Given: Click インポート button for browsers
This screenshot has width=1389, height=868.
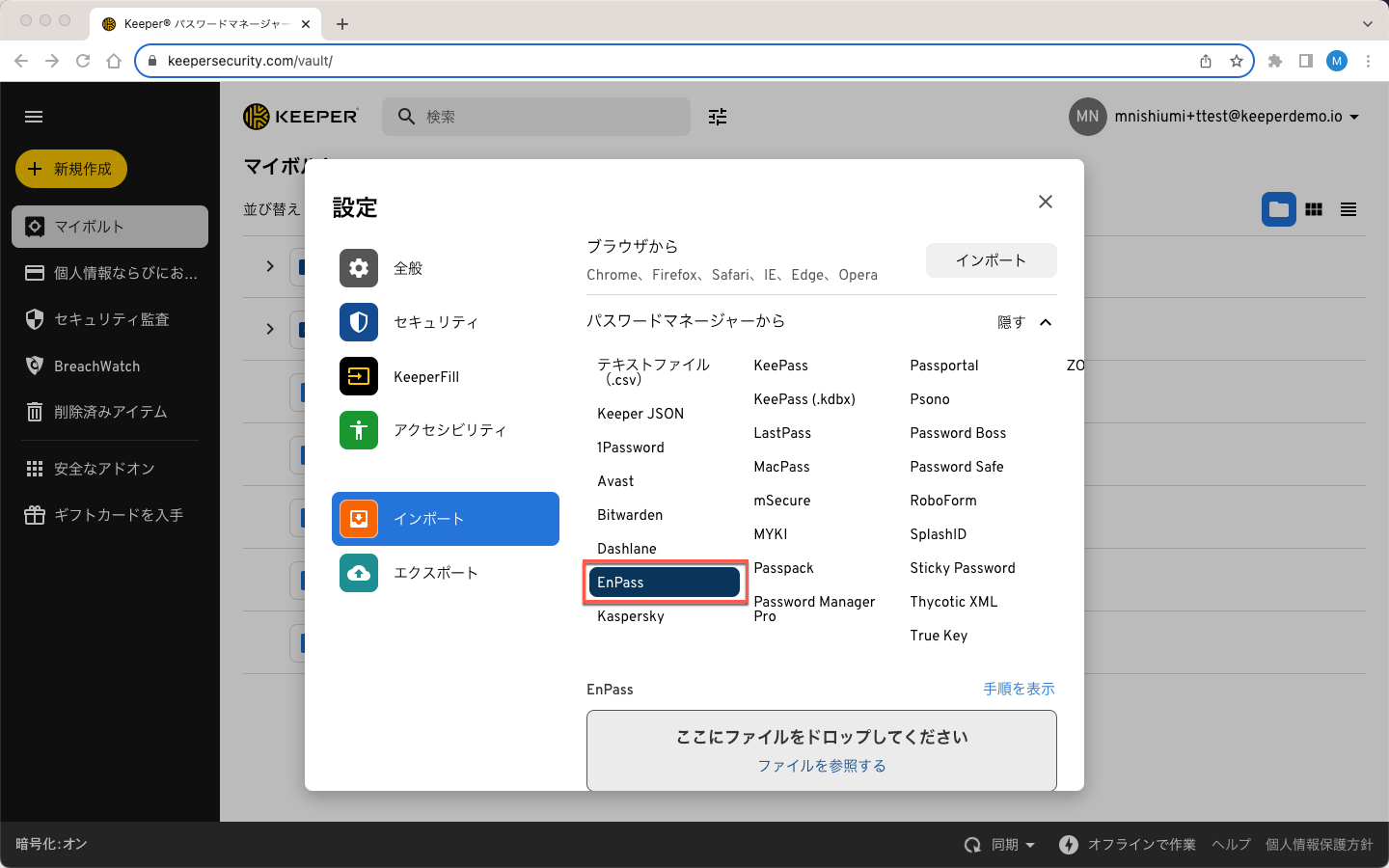Looking at the screenshot, I should pyautogui.click(x=991, y=260).
